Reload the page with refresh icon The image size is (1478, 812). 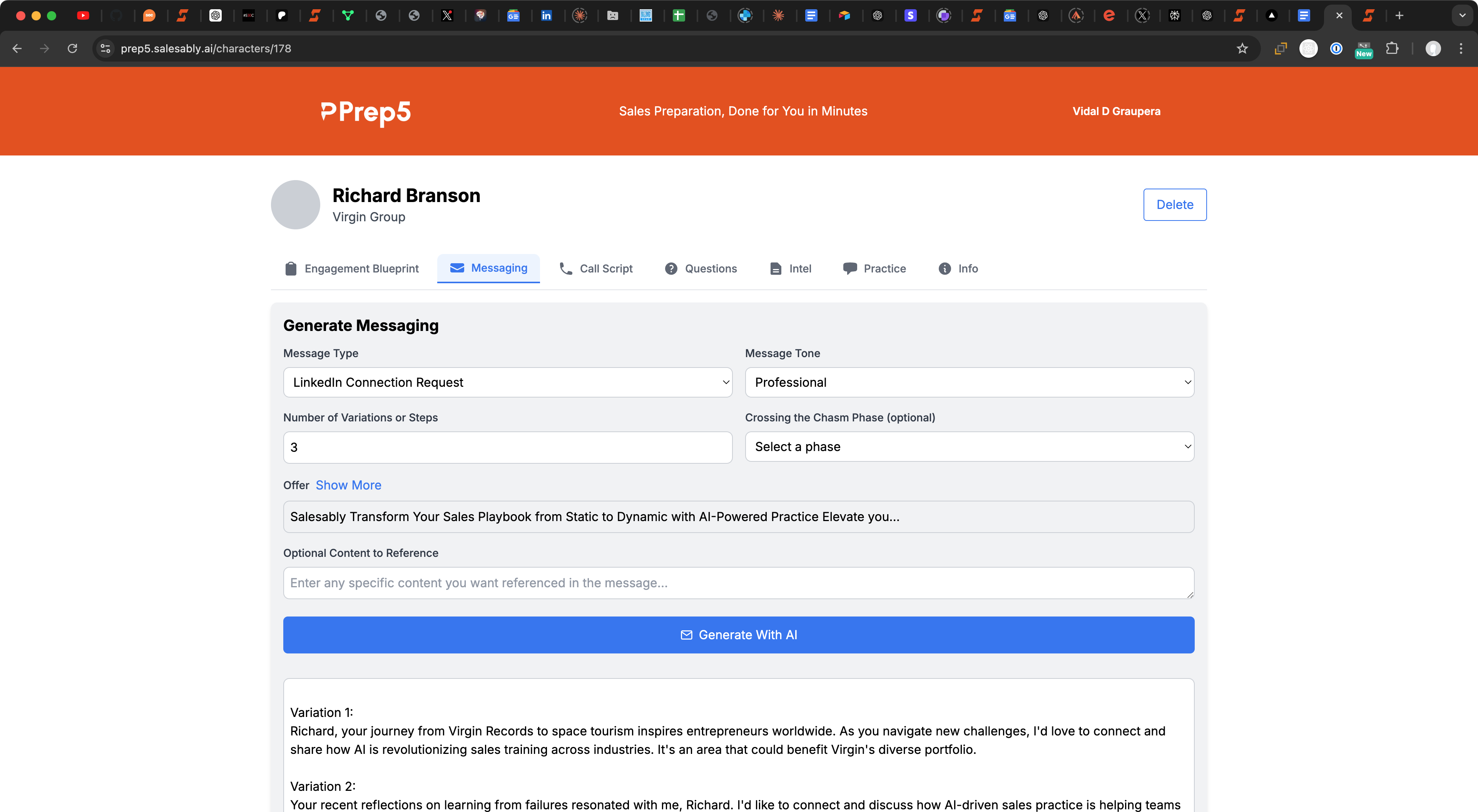pyautogui.click(x=72, y=49)
